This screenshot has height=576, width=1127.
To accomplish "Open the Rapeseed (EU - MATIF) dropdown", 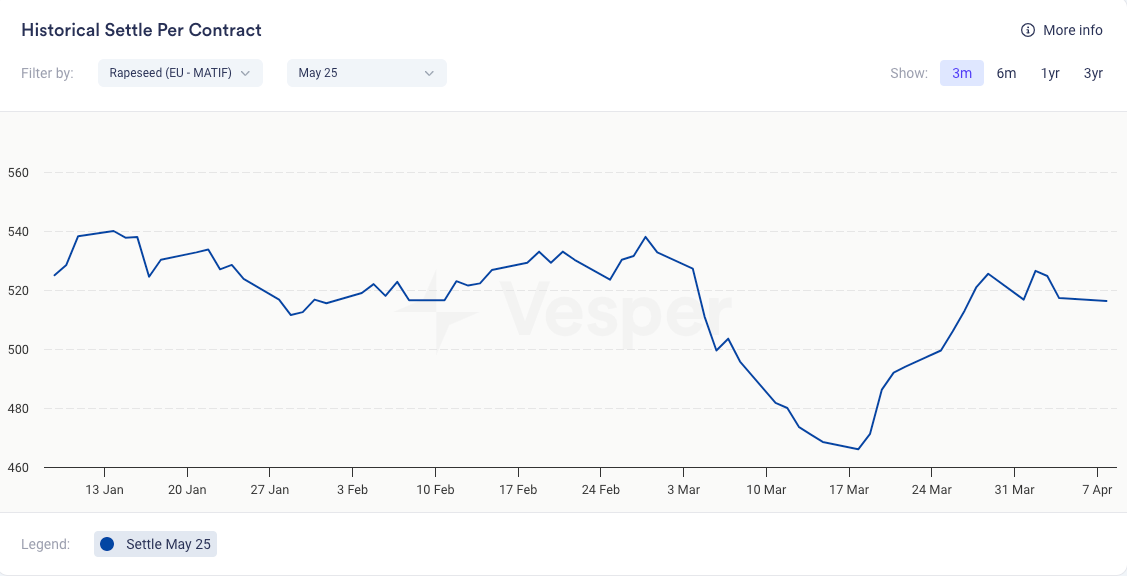I will 180,73.
